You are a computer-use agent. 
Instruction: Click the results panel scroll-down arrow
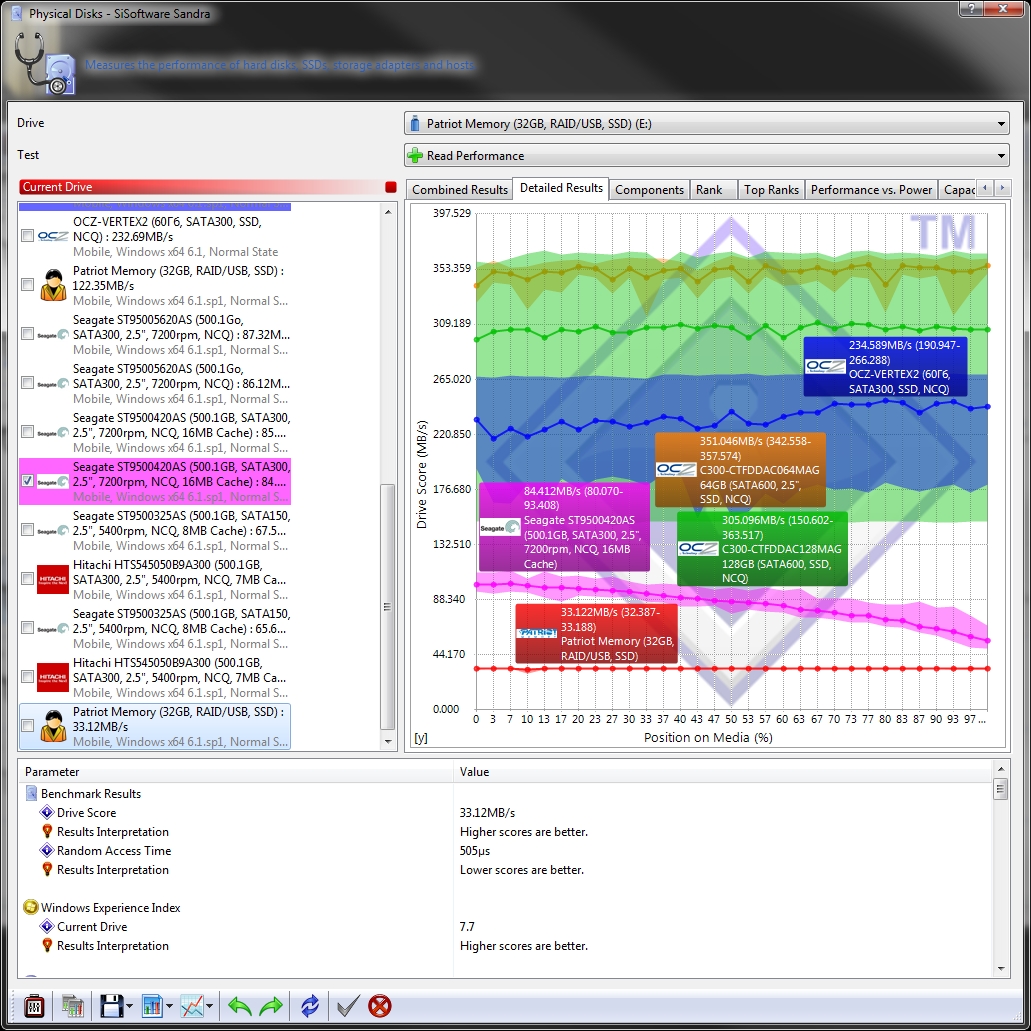1001,969
